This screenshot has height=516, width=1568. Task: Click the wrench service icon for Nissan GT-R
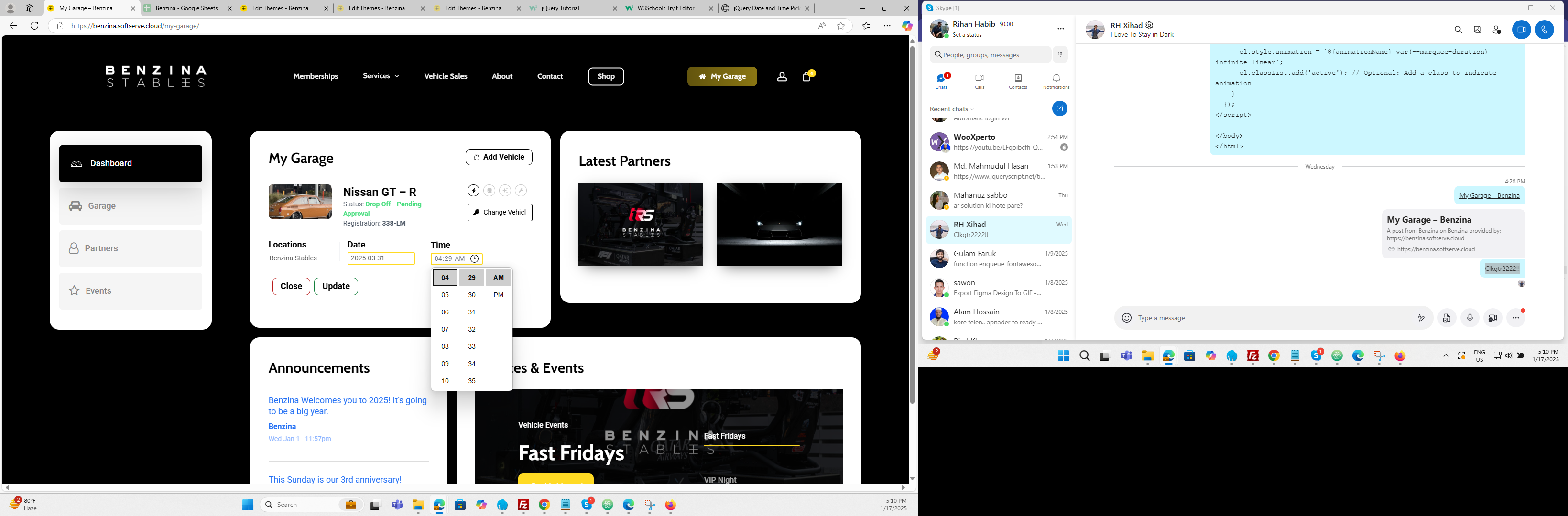point(521,191)
